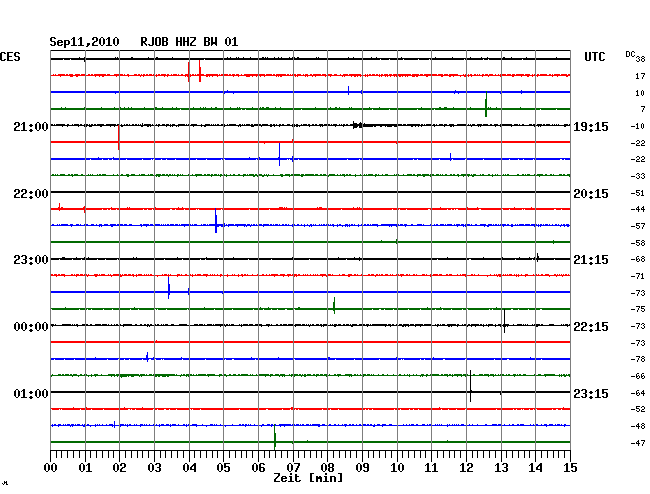The width and height of the screenshot is (650, 494).
Task: Select the 08 minute axis tick label
Action: (x=327, y=468)
